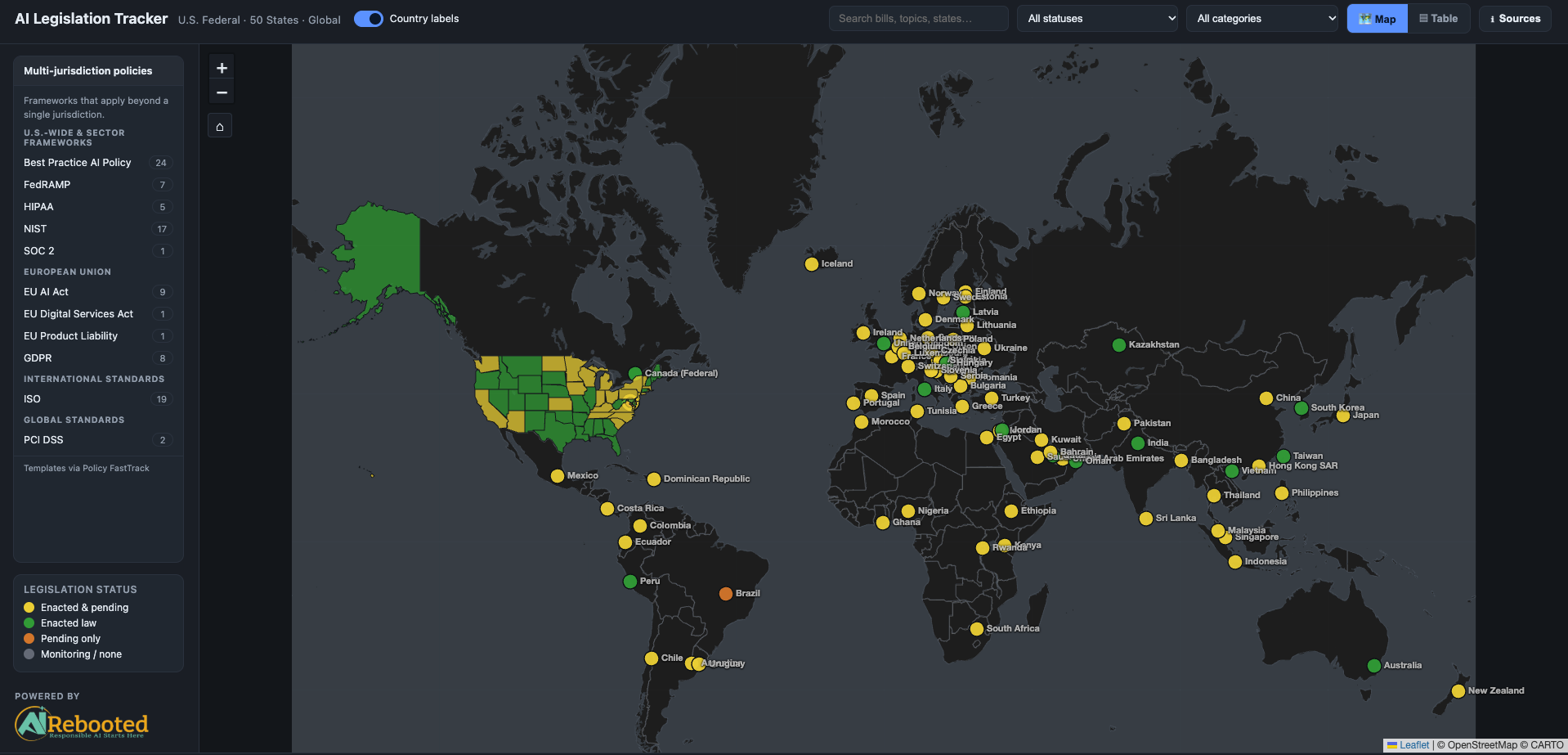Screen dimensions: 1568x755
Task: Switch to the Table view tab
Action: tap(1438, 19)
